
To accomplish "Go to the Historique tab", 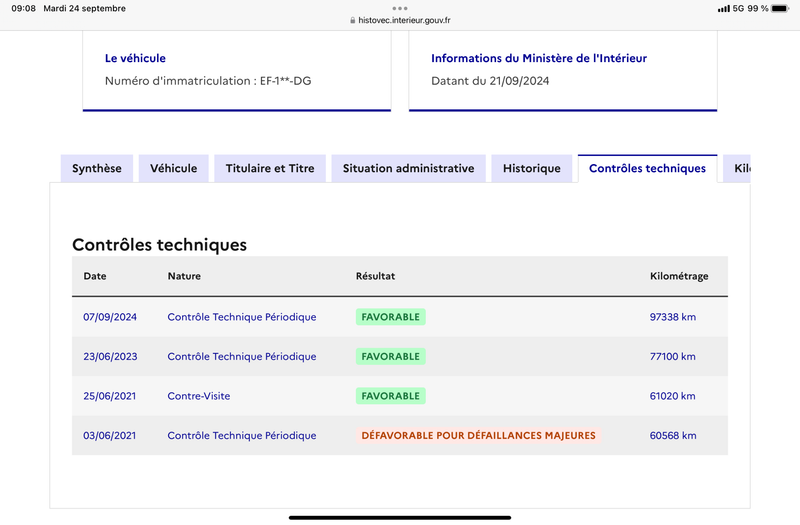I will (x=532, y=168).
